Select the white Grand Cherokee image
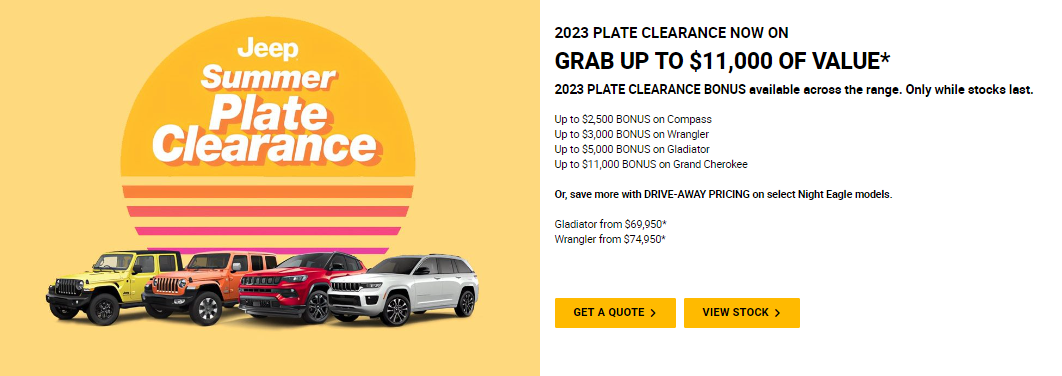Image resolution: width=1062 pixels, height=376 pixels. point(404,290)
